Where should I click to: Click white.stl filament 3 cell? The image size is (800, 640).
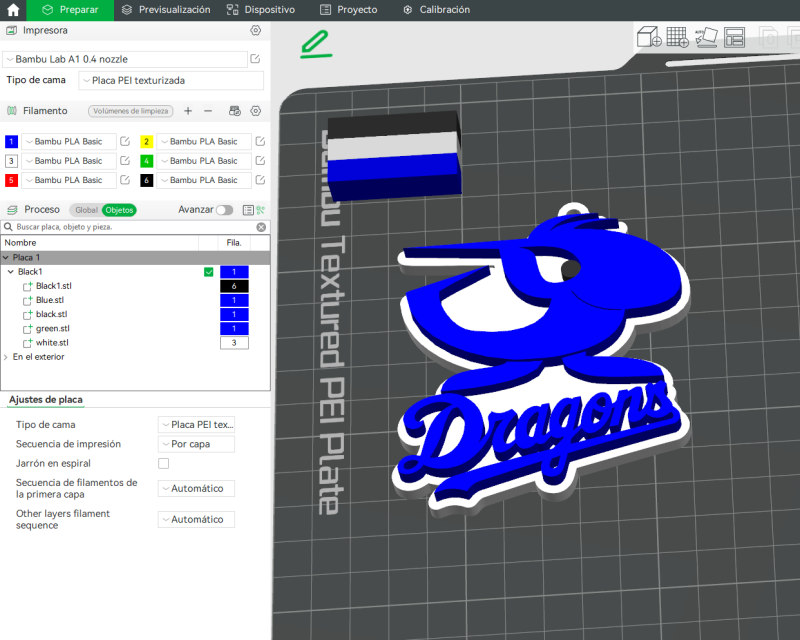[x=234, y=343]
